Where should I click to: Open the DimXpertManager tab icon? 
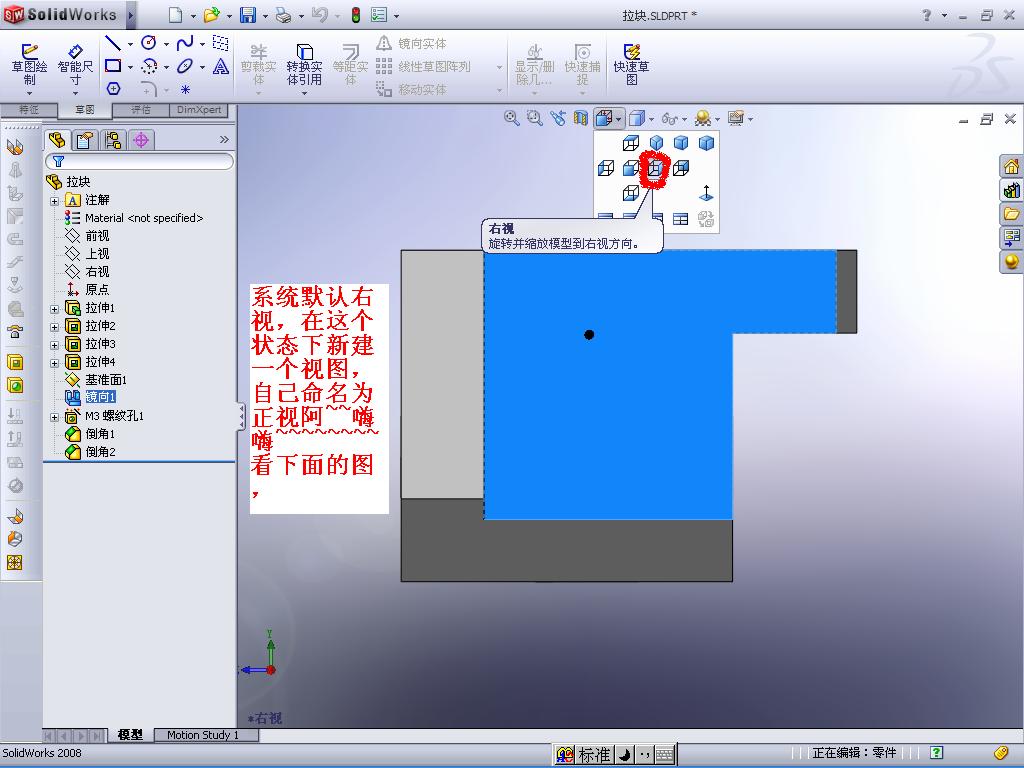(x=140, y=140)
